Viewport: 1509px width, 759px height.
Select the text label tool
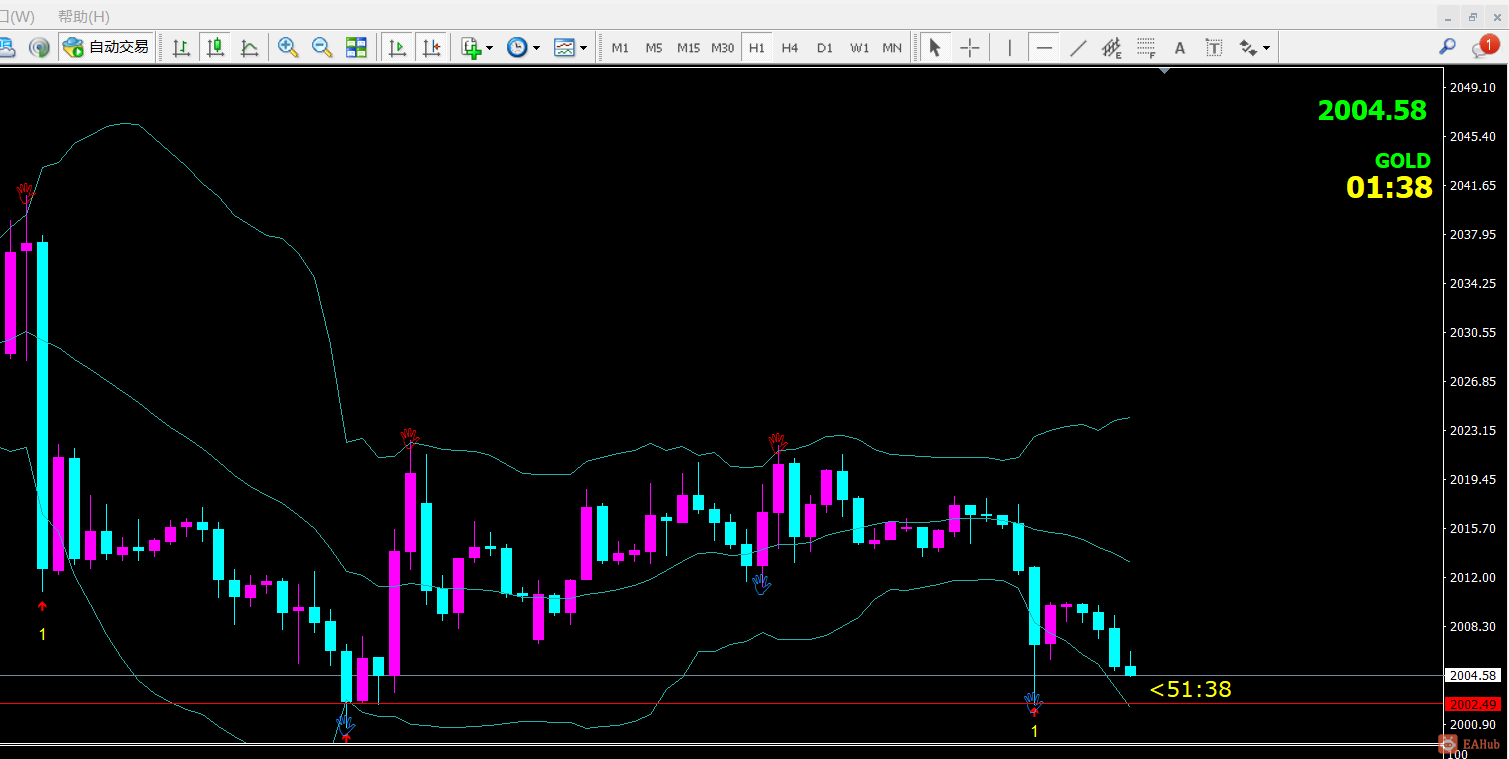[x=1214, y=47]
